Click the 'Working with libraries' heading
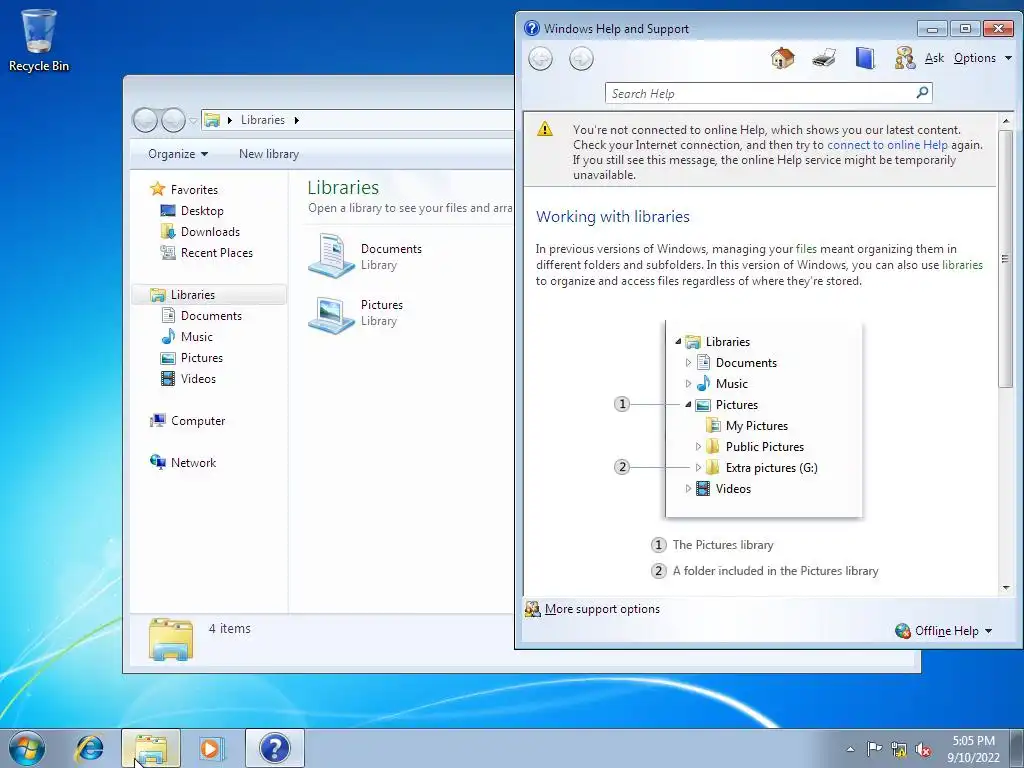This screenshot has width=1024, height=768. pos(613,217)
